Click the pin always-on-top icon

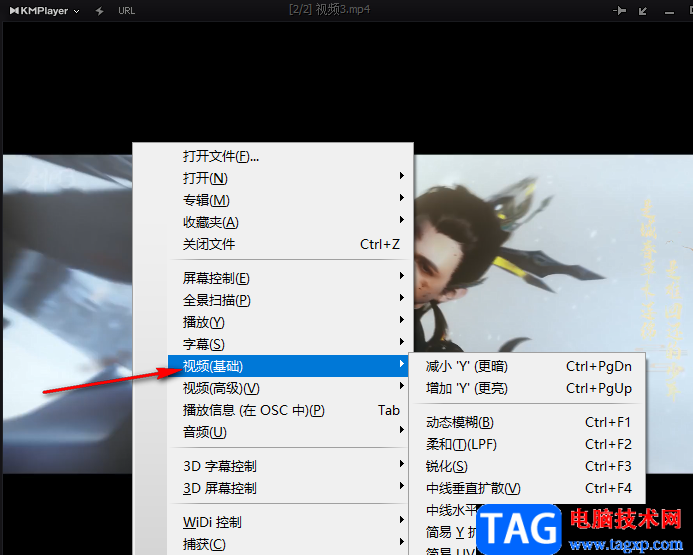pos(619,11)
